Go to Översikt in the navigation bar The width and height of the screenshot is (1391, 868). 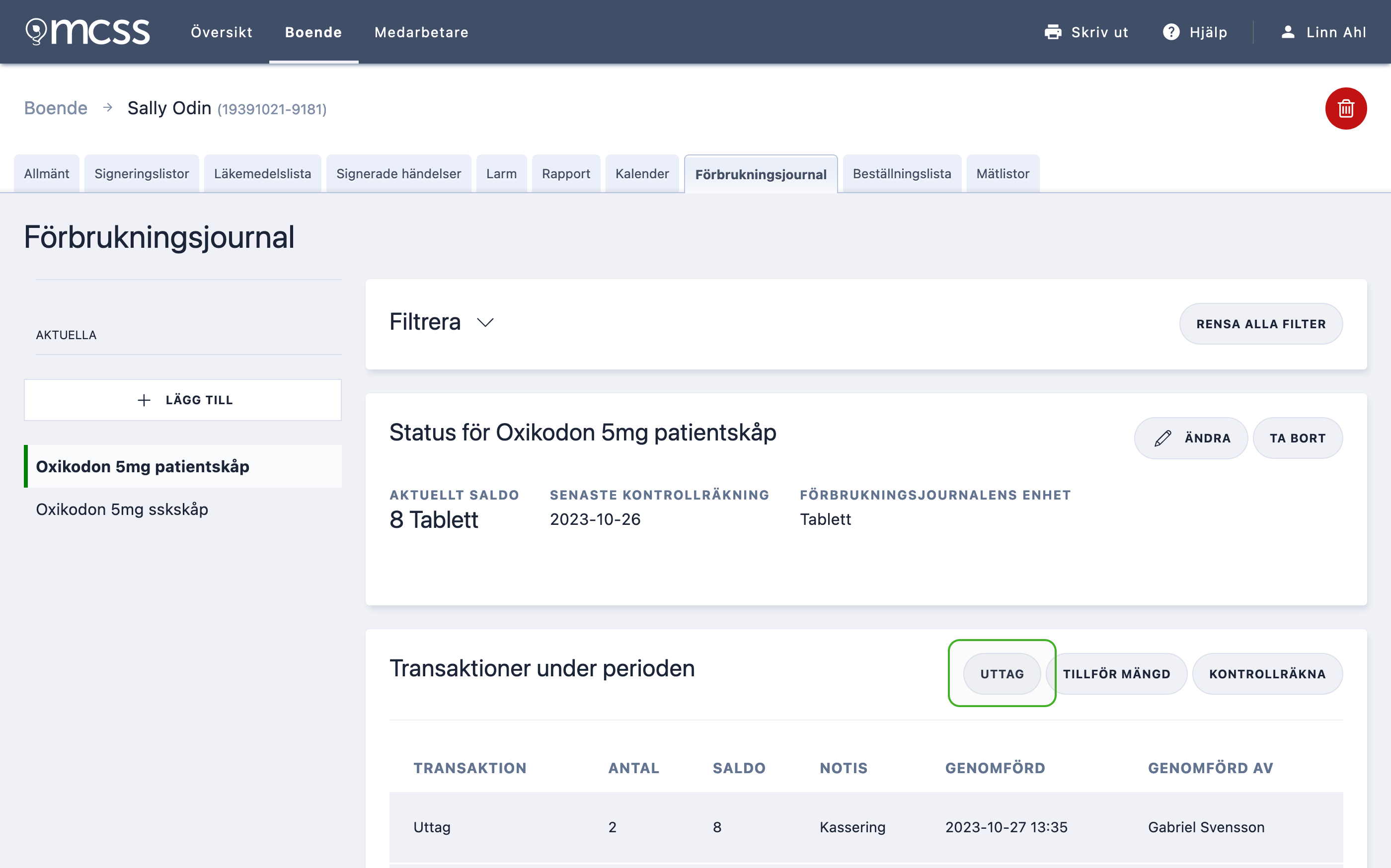point(222,32)
